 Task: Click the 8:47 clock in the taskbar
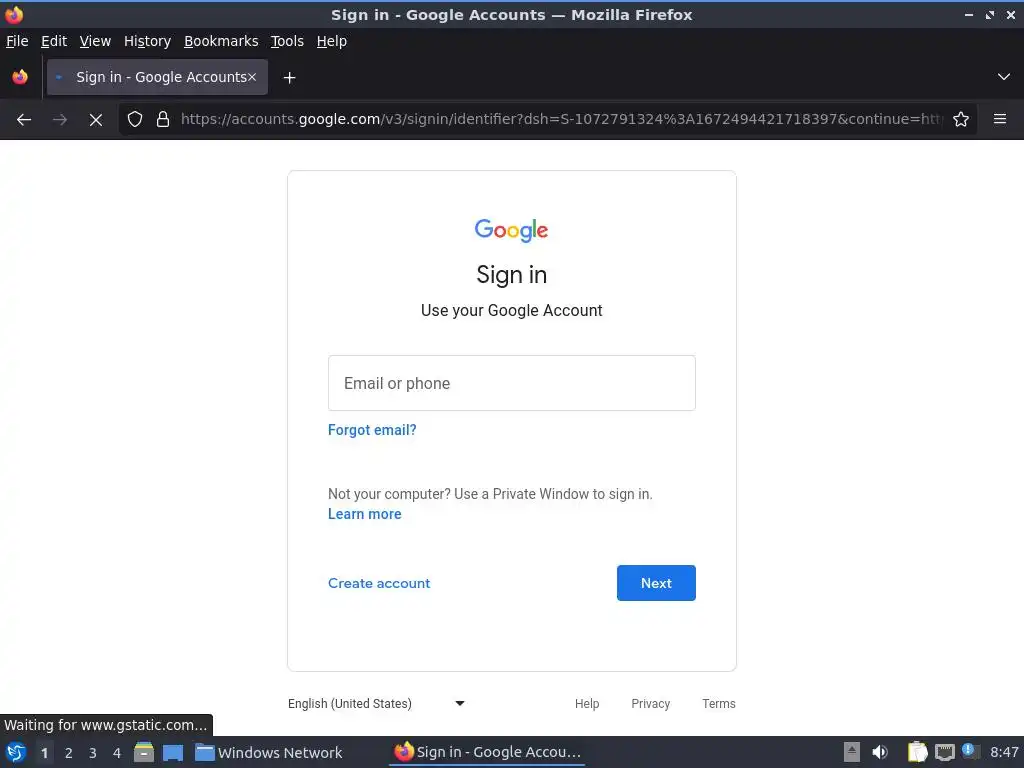tap(1004, 752)
